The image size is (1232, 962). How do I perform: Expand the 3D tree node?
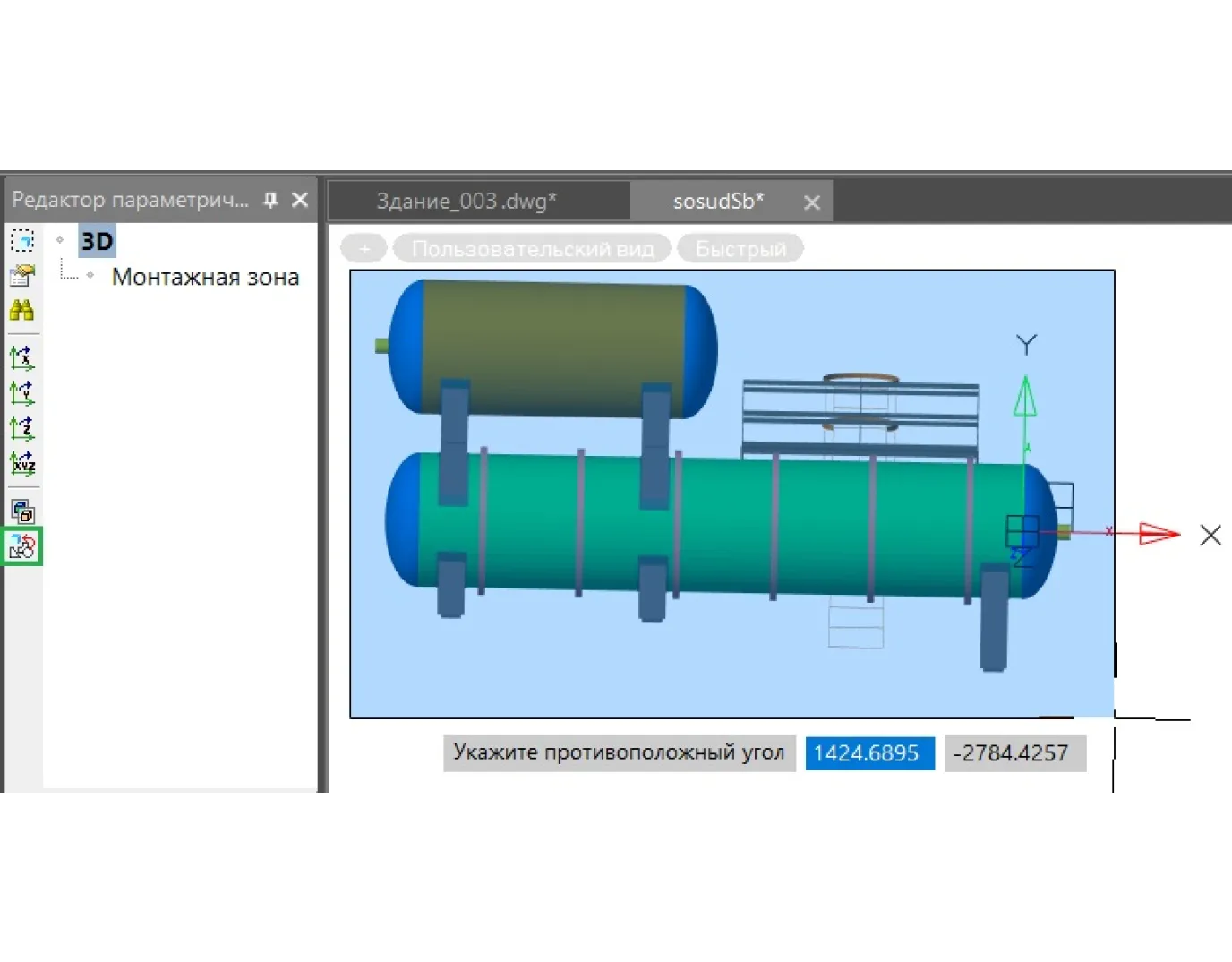click(x=60, y=240)
